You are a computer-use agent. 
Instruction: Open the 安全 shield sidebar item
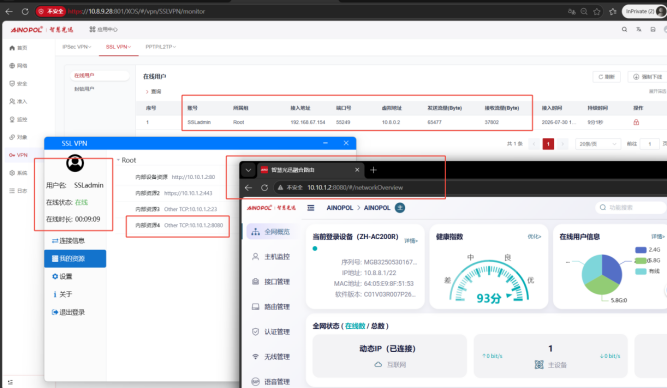(x=18, y=83)
